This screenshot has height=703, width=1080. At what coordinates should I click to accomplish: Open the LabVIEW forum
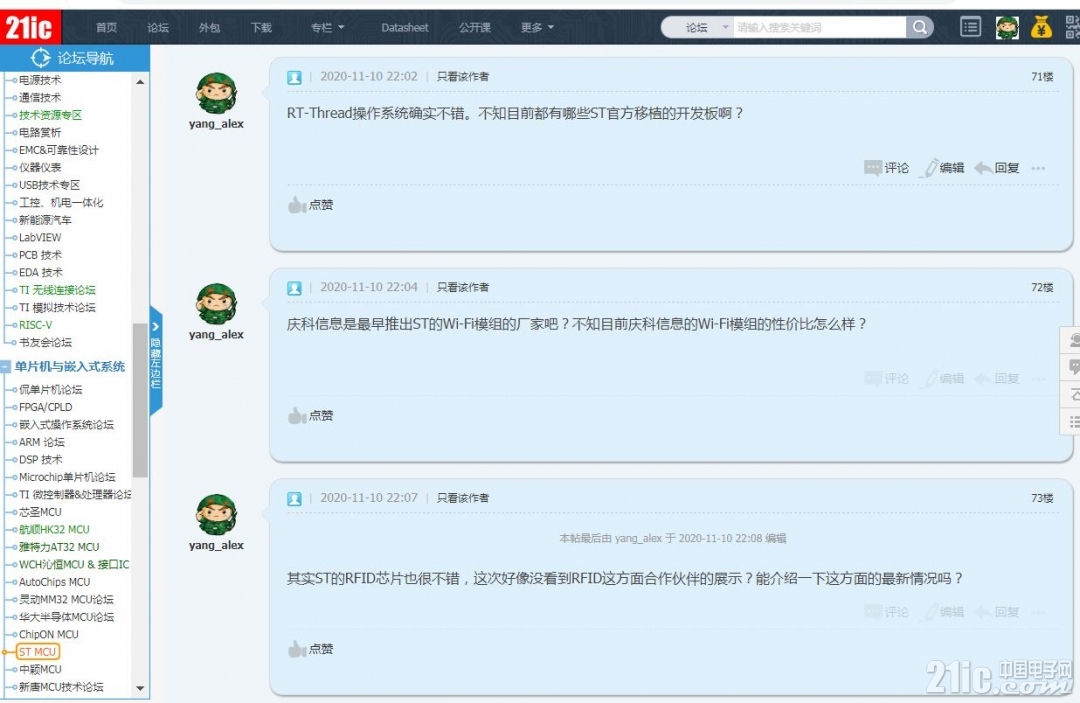click(40, 238)
